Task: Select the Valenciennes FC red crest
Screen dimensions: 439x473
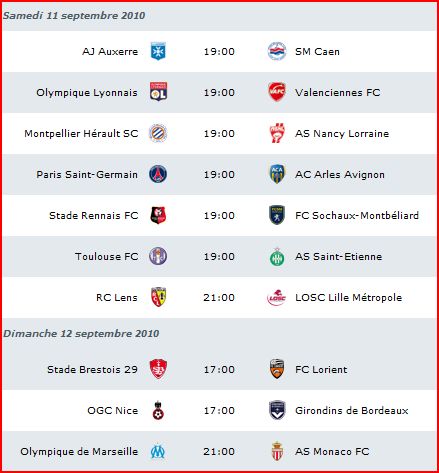Action: (x=277, y=92)
